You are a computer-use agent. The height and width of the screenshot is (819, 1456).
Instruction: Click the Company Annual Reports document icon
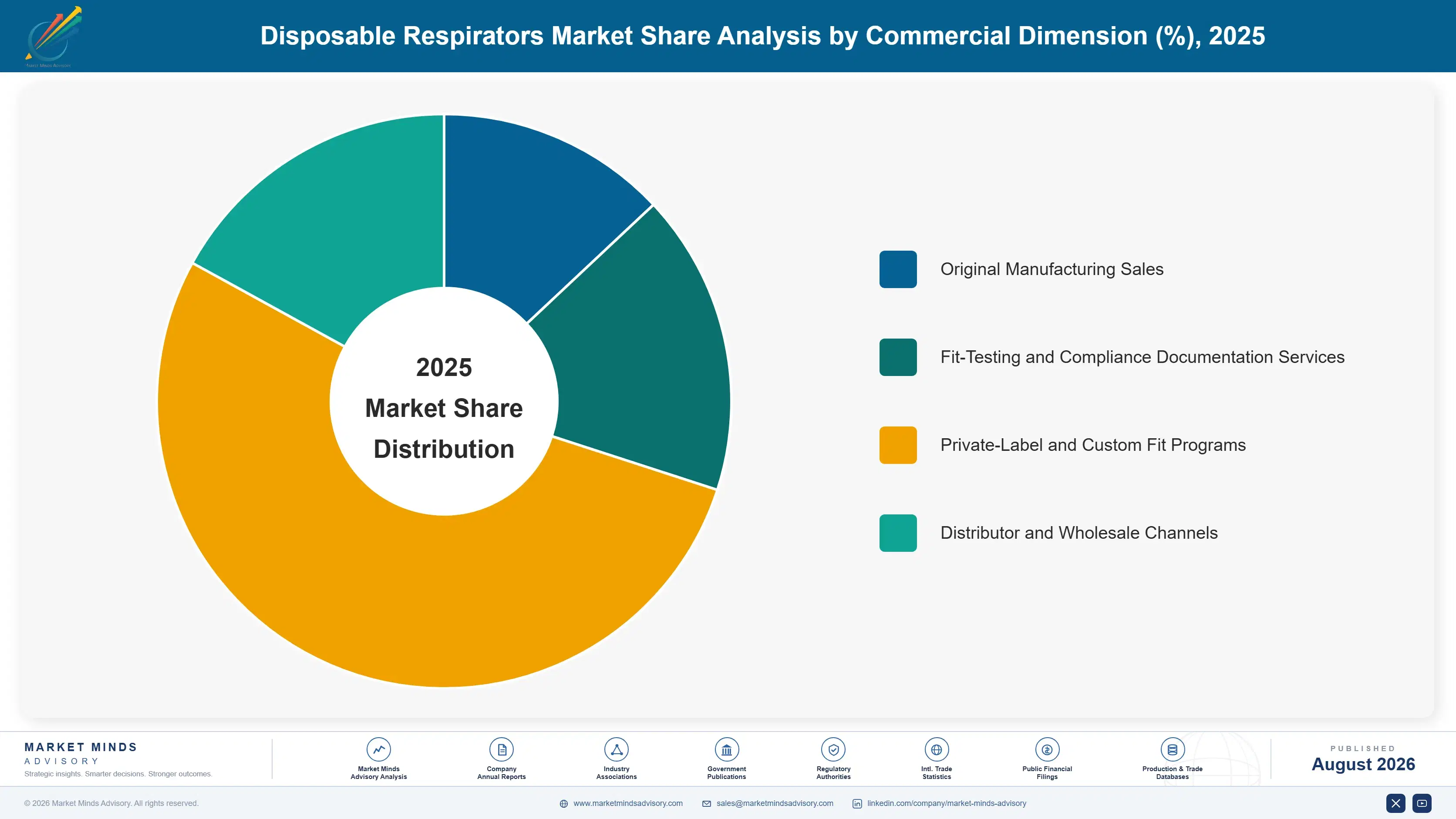(501, 749)
